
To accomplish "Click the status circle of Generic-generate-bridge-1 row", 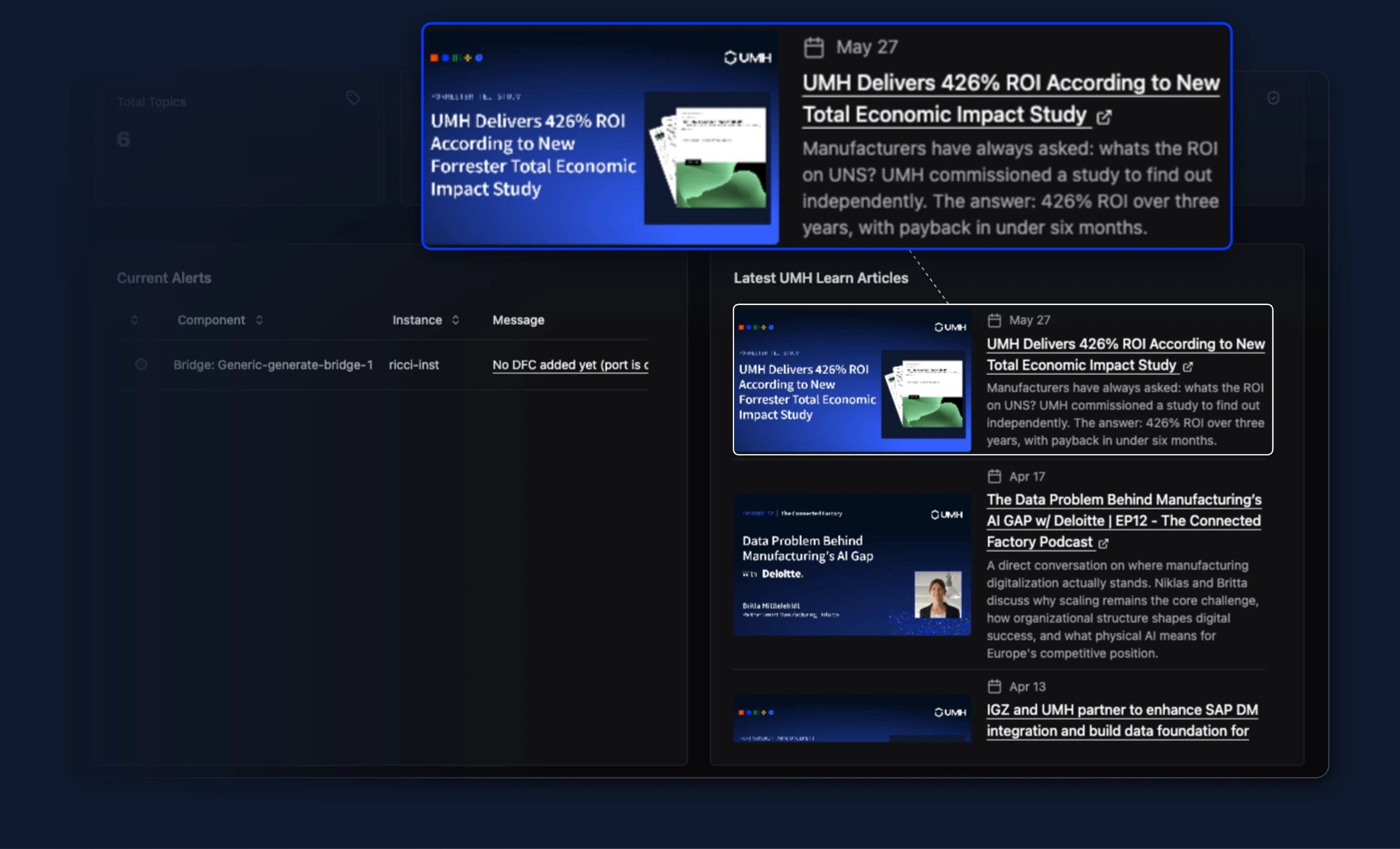I will point(141,365).
